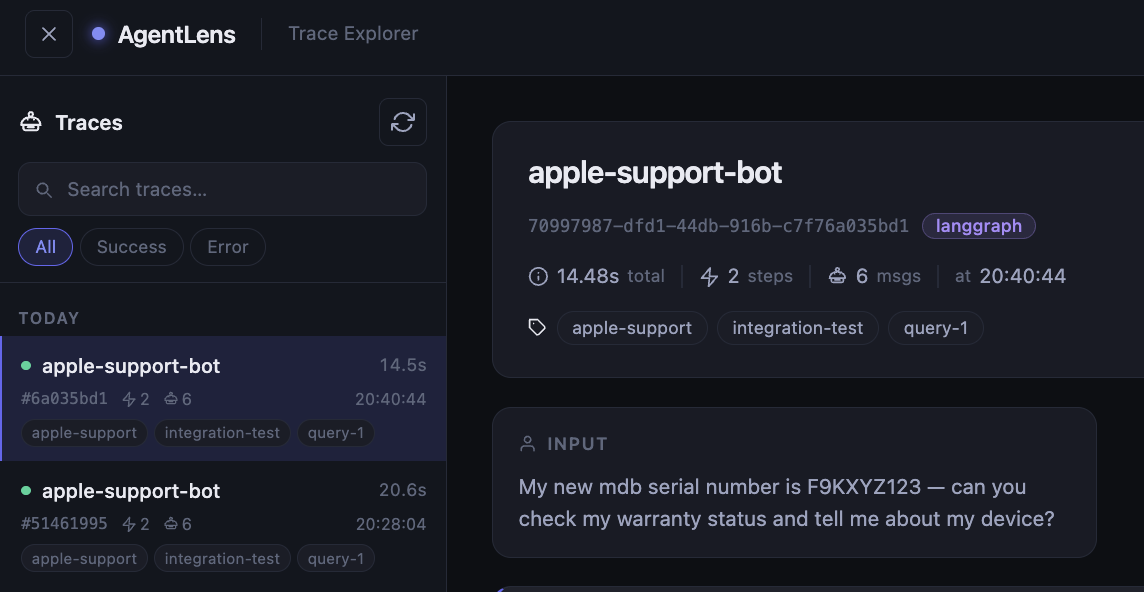Click the INPUT section label
This screenshot has height=592, width=1144.
(x=577, y=444)
